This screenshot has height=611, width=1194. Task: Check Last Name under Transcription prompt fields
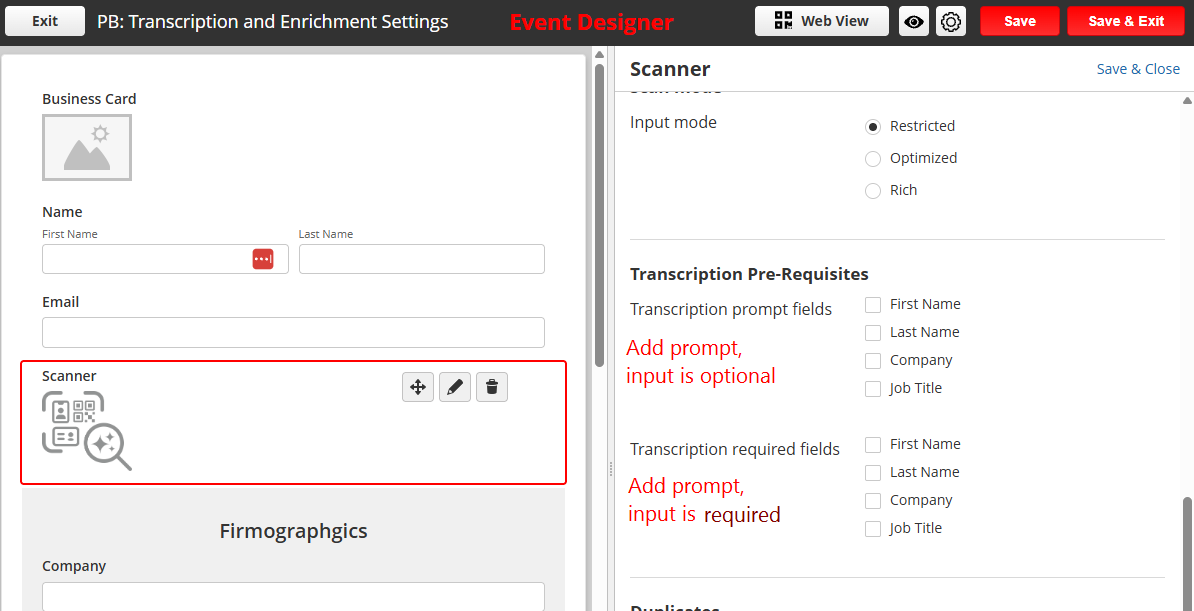[873, 333]
